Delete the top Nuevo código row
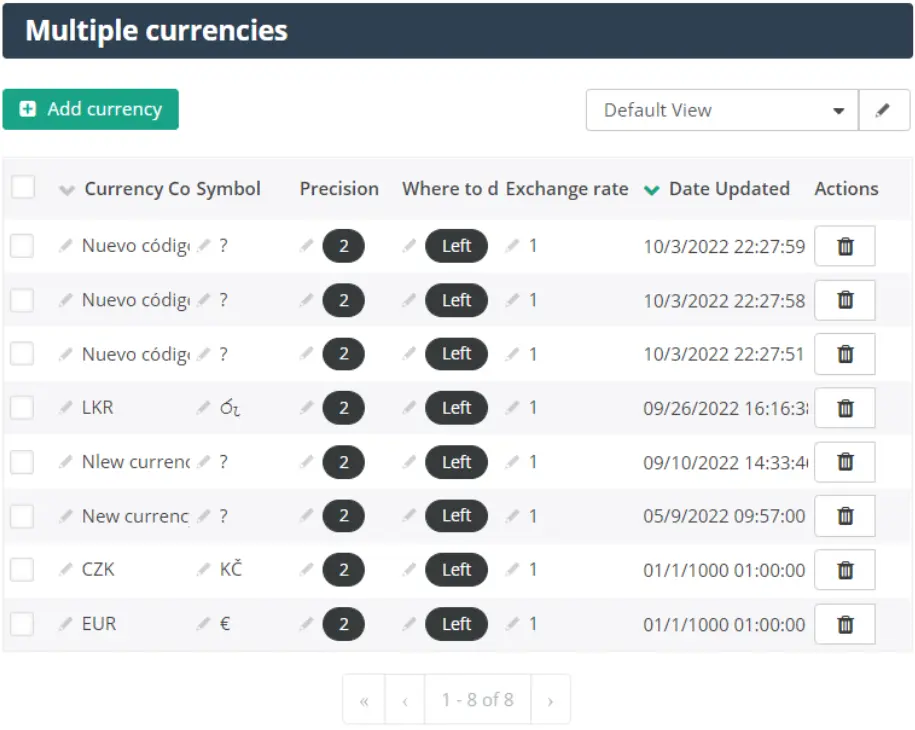Screen dimensions: 915x730 coord(845,245)
